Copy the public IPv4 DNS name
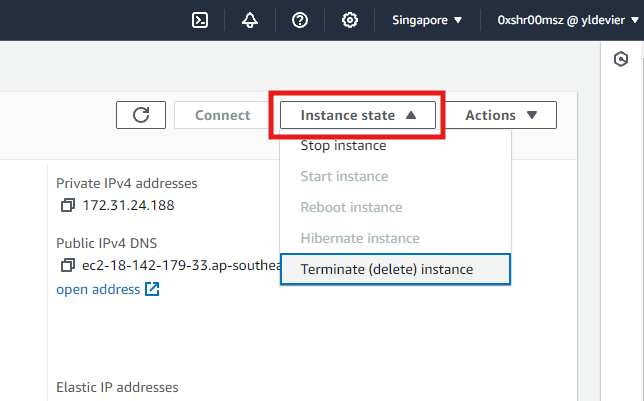Screen dimensions: 644x401 click(68, 265)
